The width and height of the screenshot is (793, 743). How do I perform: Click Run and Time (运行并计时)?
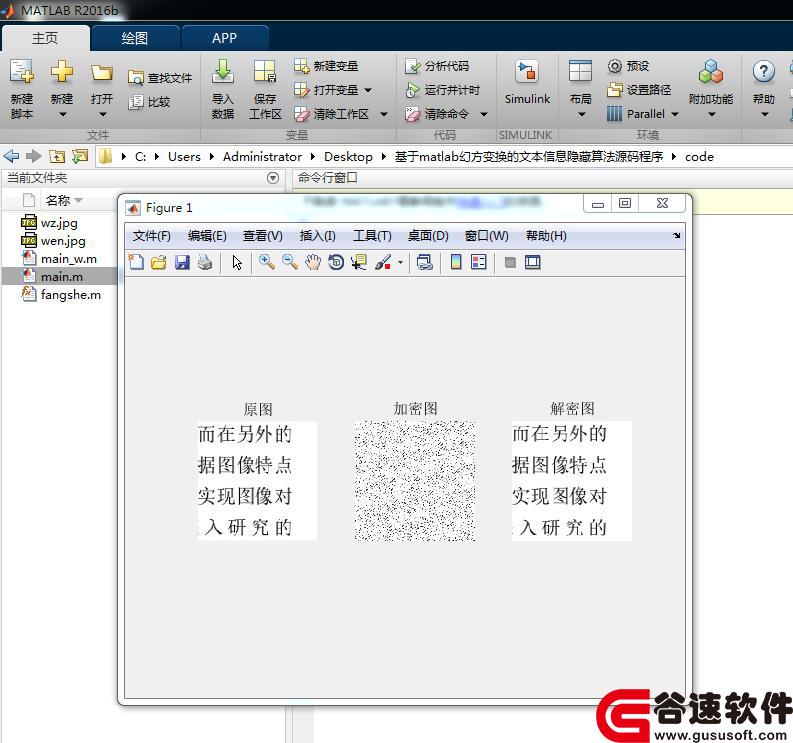point(443,90)
